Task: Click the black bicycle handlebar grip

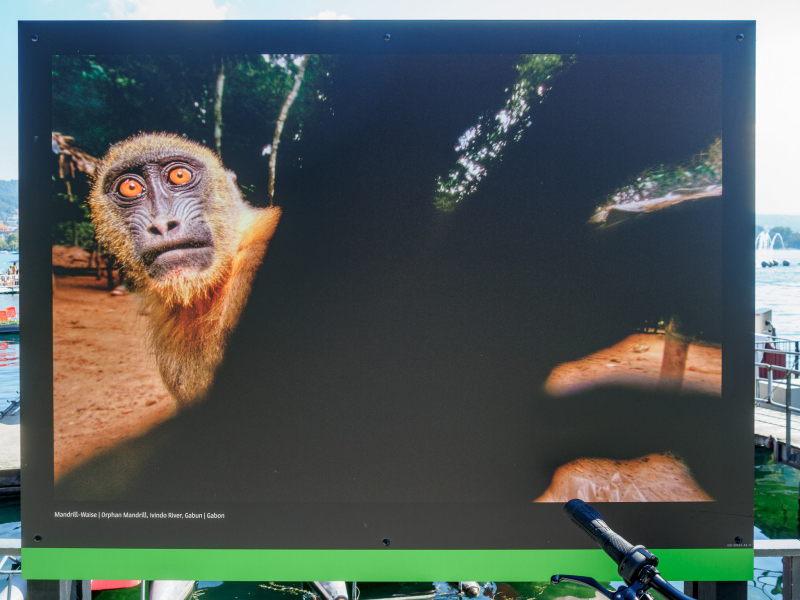Action: point(596,528)
